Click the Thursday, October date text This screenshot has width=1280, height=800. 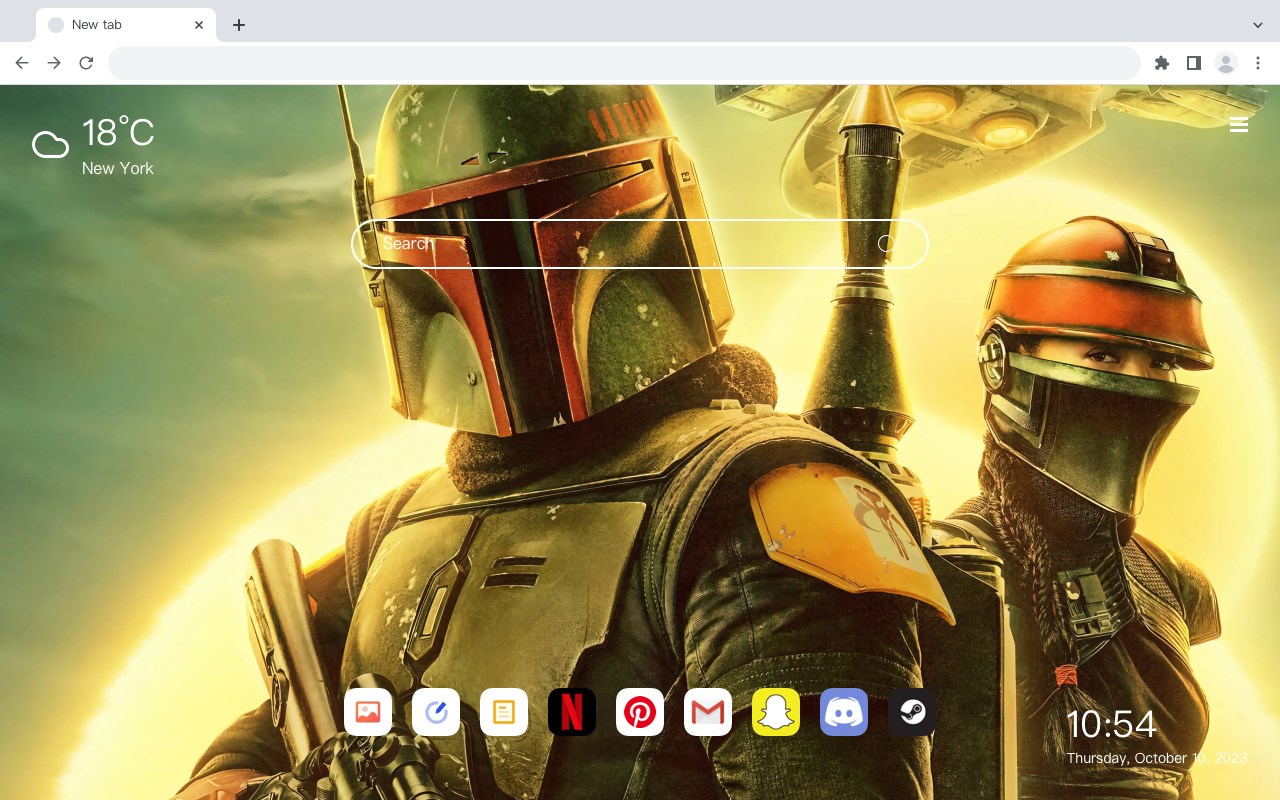click(x=1157, y=758)
